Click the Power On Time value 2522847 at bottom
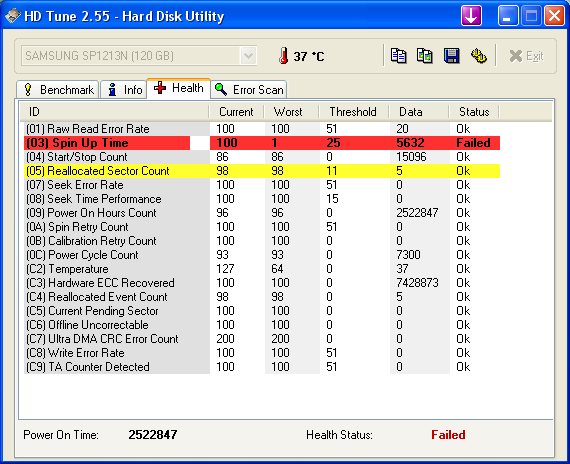The height and width of the screenshot is (464, 570). pos(153,435)
